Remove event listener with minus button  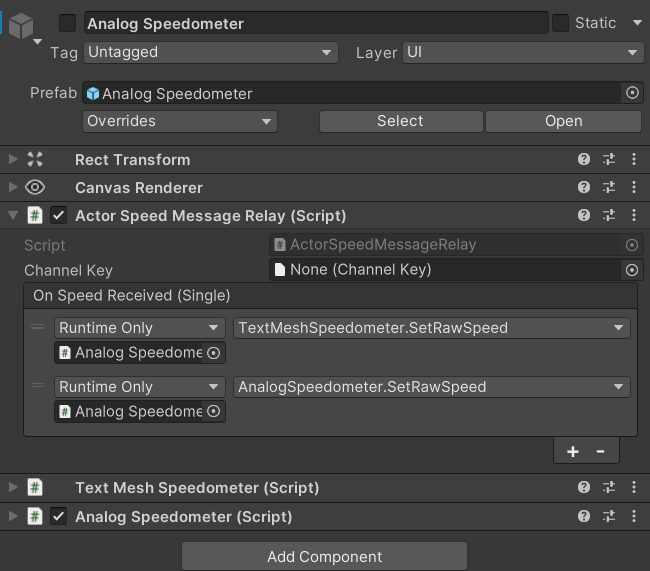pyautogui.click(x=600, y=451)
